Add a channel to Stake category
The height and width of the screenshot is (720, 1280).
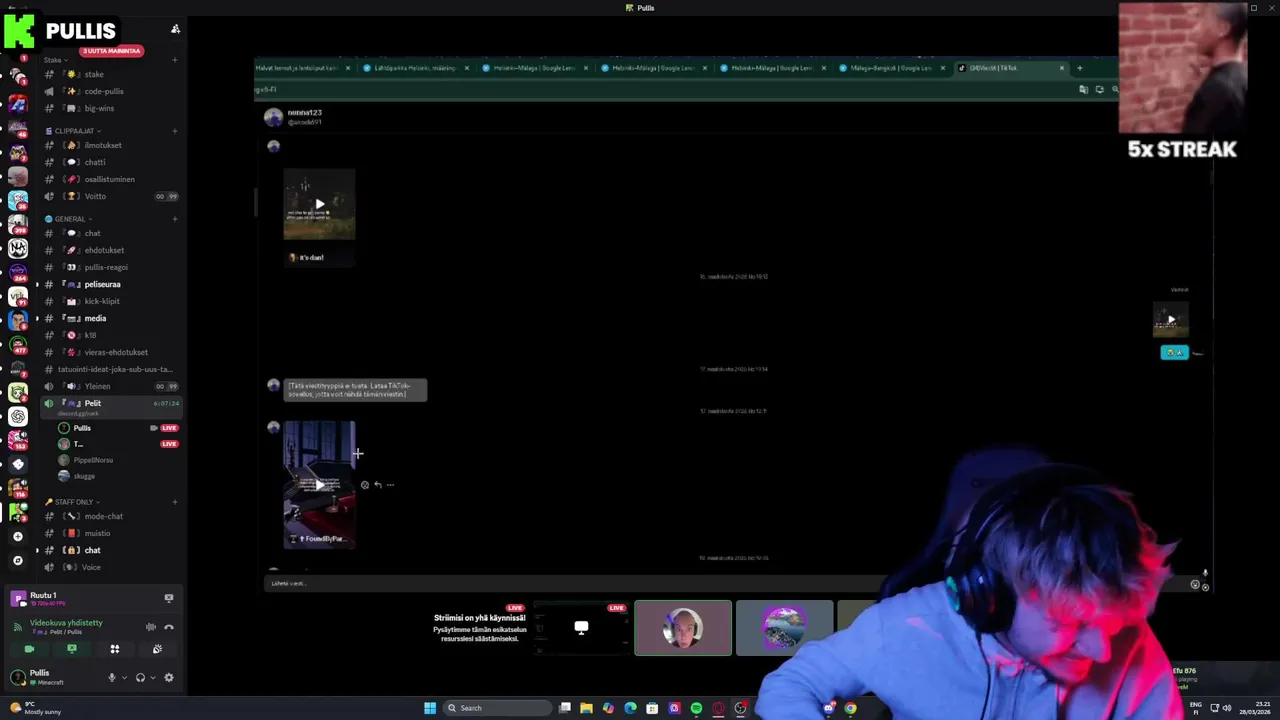click(x=175, y=60)
